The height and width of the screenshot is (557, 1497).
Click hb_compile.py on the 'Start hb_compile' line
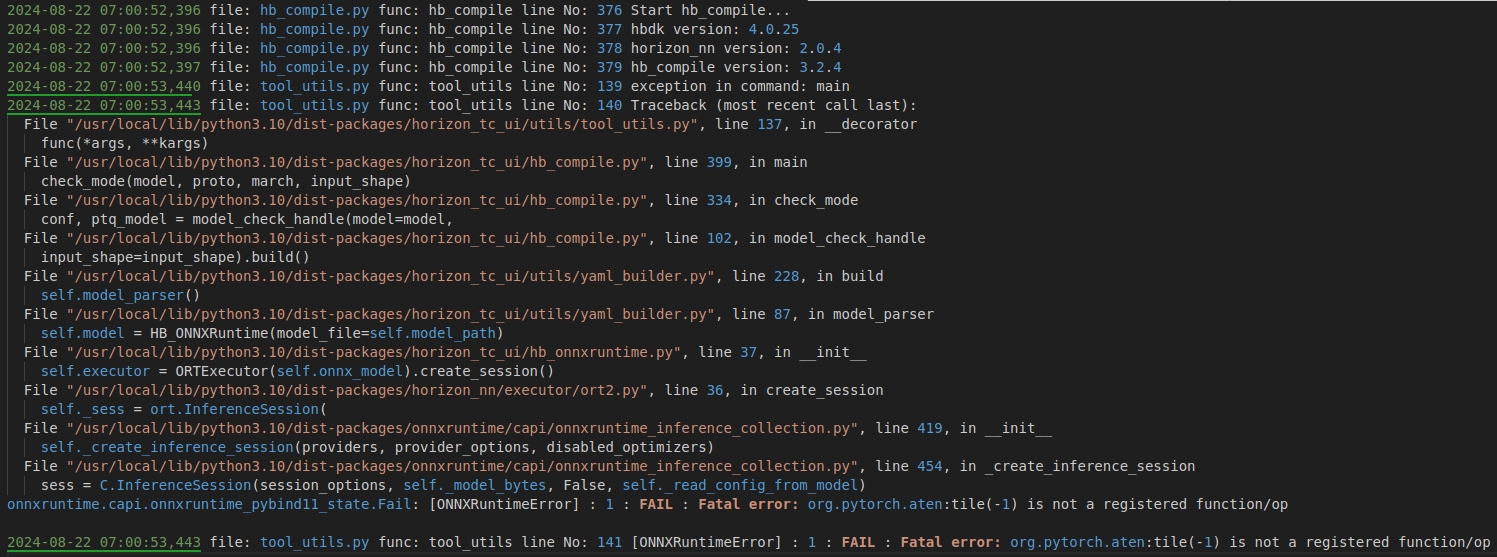(x=314, y=10)
